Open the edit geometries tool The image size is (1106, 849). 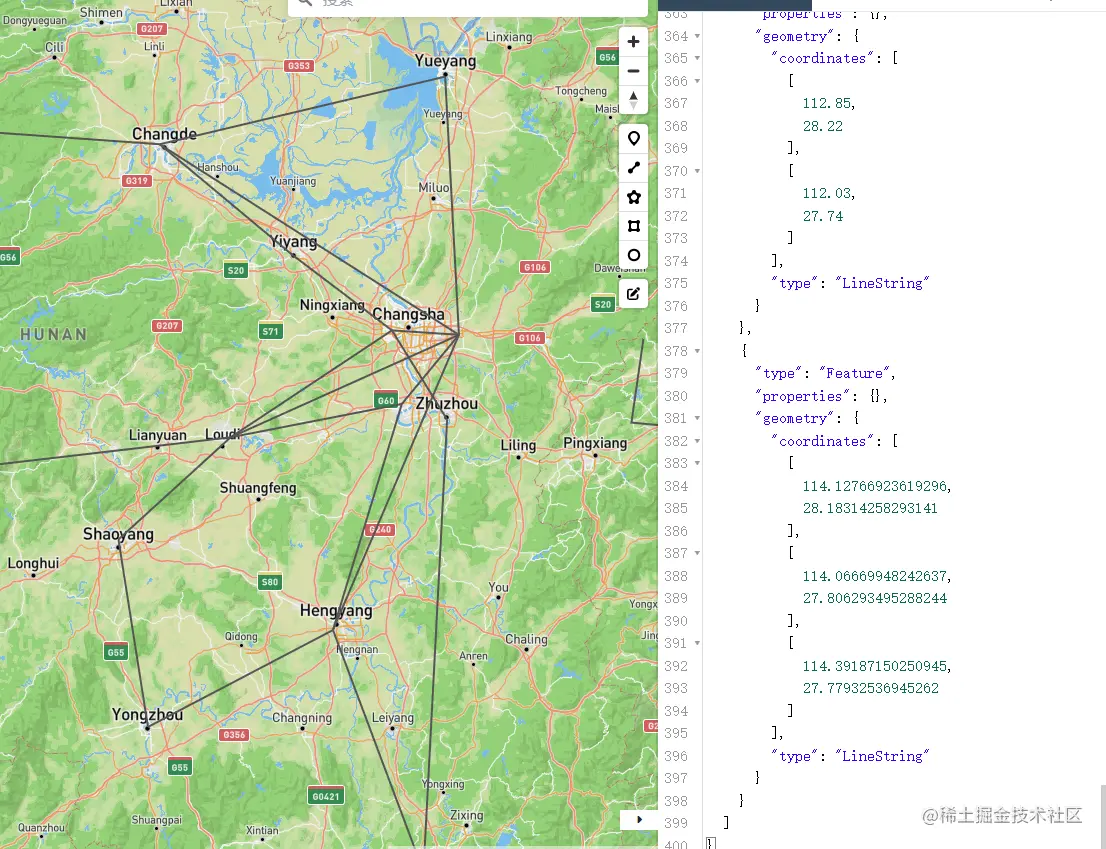pyautogui.click(x=633, y=293)
